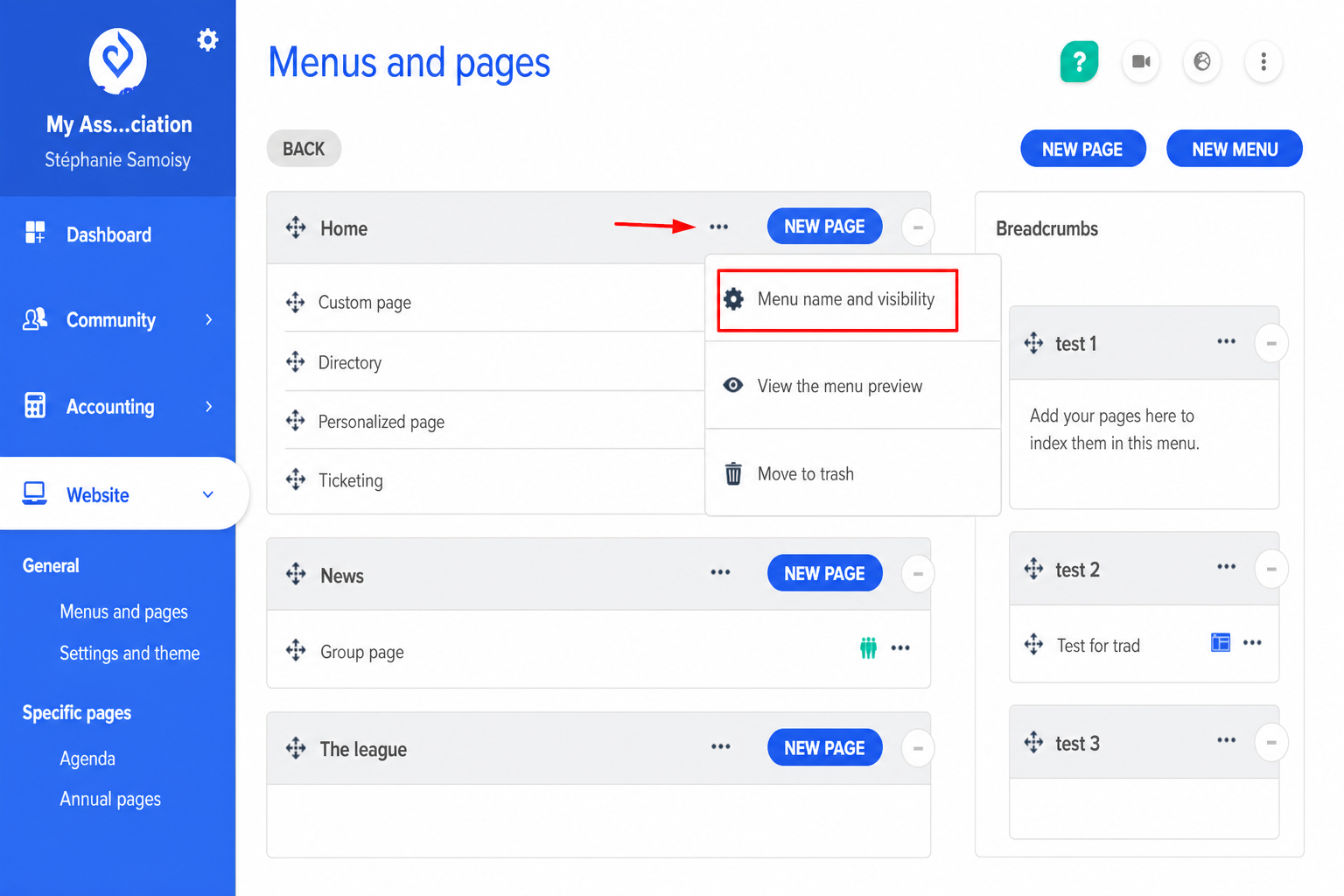Screen dimensions: 1344x896
Task: Click the move handle beside Test for trad
Action: coord(1033,645)
